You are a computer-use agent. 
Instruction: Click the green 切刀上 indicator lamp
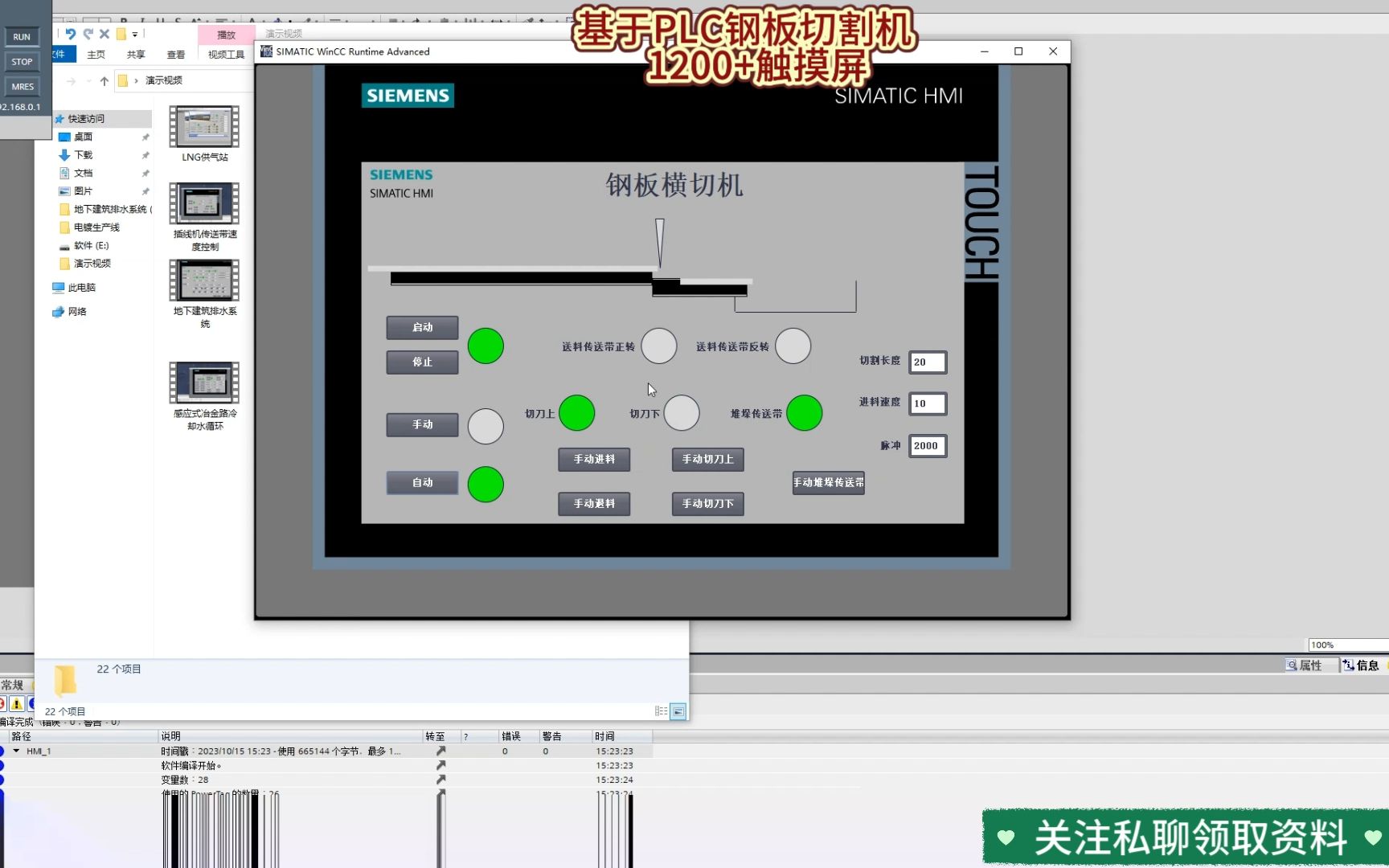tap(576, 413)
